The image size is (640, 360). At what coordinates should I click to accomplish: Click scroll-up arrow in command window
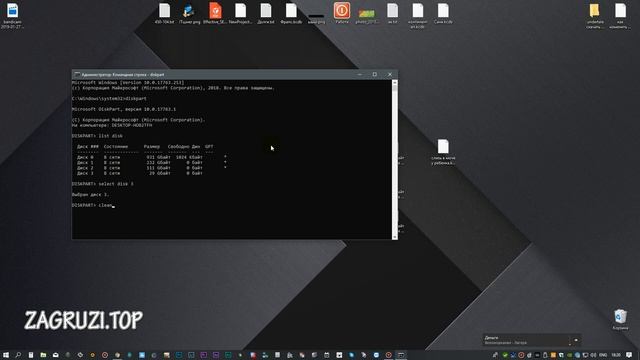(395, 82)
